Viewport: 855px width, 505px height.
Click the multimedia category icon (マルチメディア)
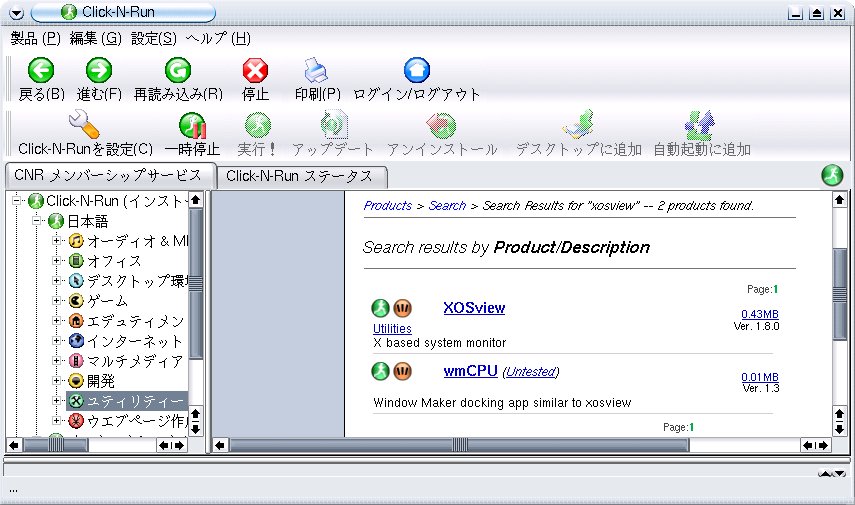(x=76, y=360)
